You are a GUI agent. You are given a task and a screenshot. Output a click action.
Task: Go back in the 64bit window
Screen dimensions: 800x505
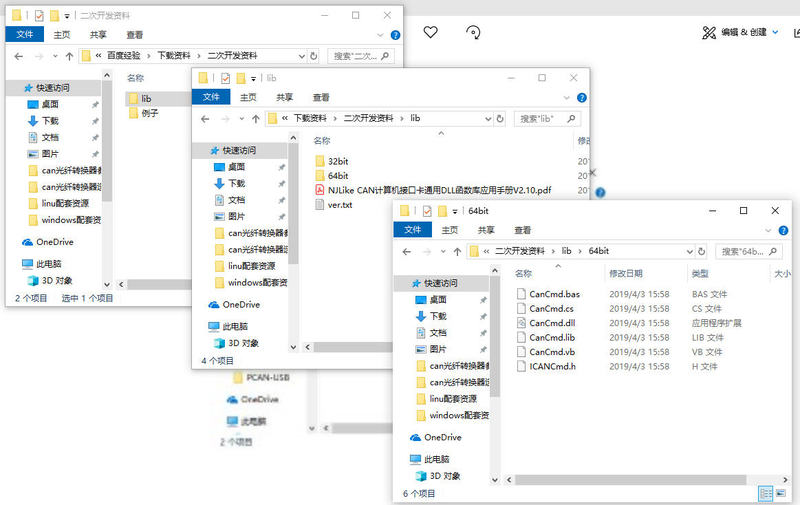pos(407,251)
